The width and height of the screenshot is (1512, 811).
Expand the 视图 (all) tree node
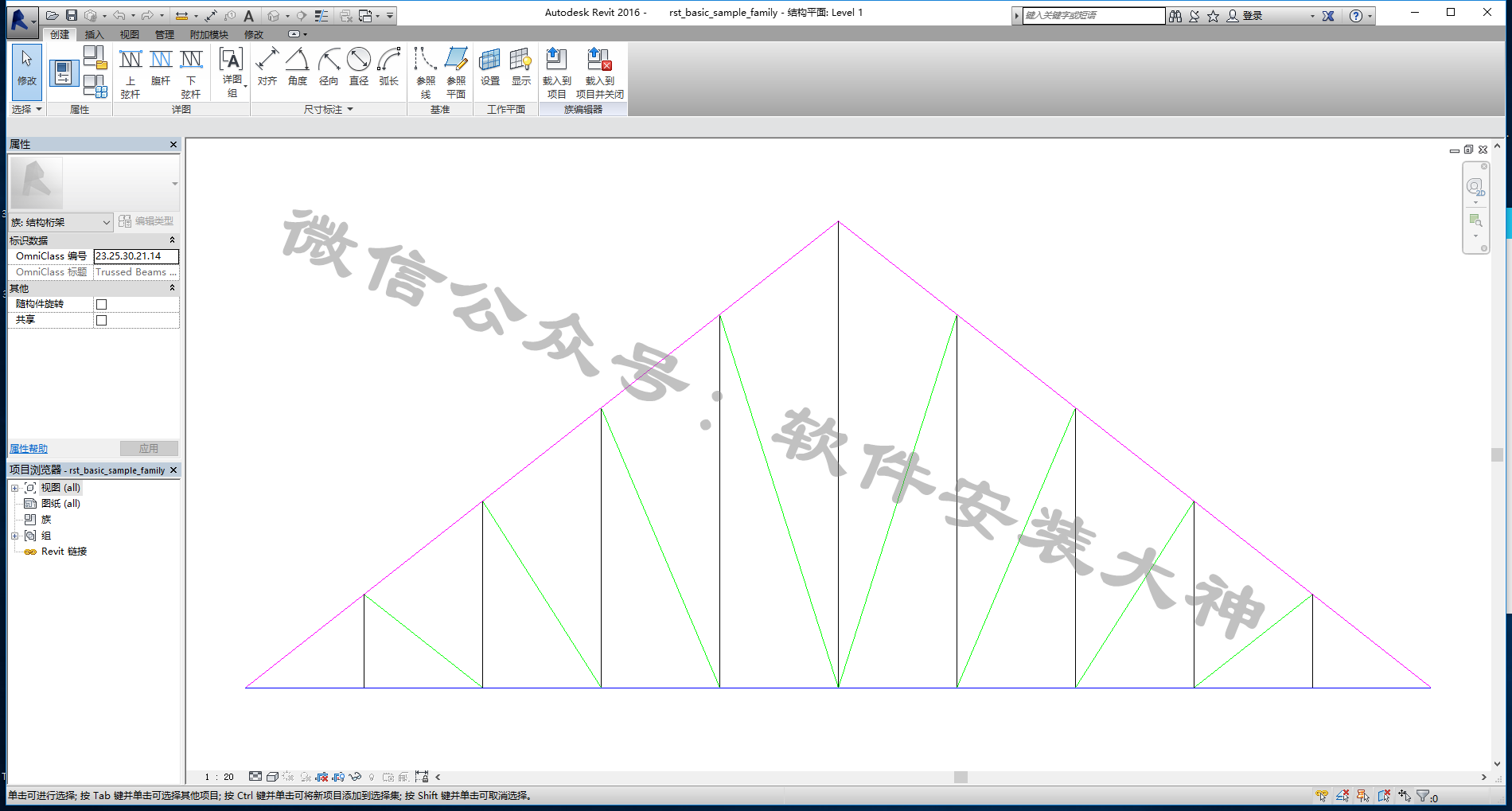[x=14, y=488]
